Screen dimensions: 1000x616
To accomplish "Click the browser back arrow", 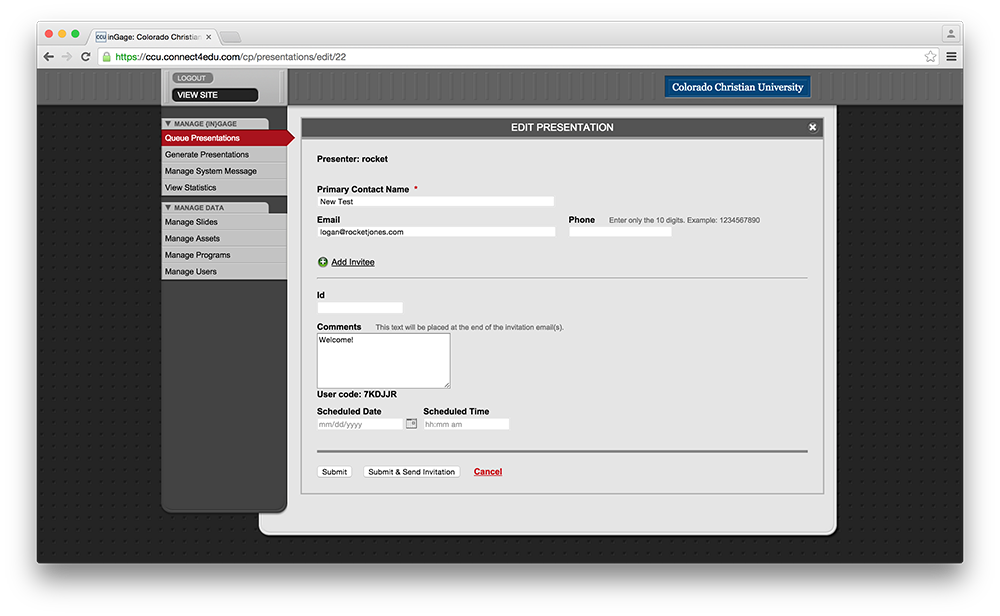I will [x=49, y=57].
